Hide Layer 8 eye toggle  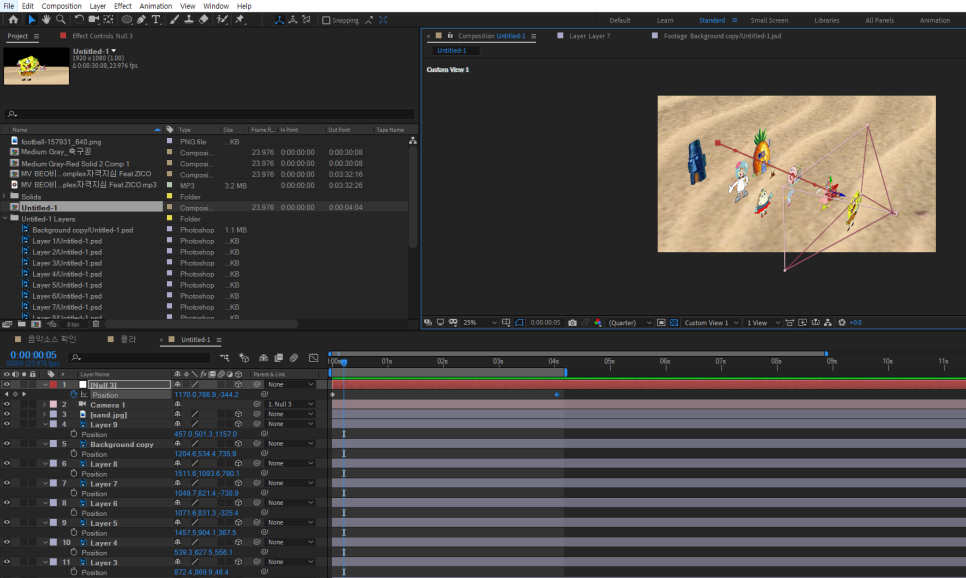[x=7, y=463]
